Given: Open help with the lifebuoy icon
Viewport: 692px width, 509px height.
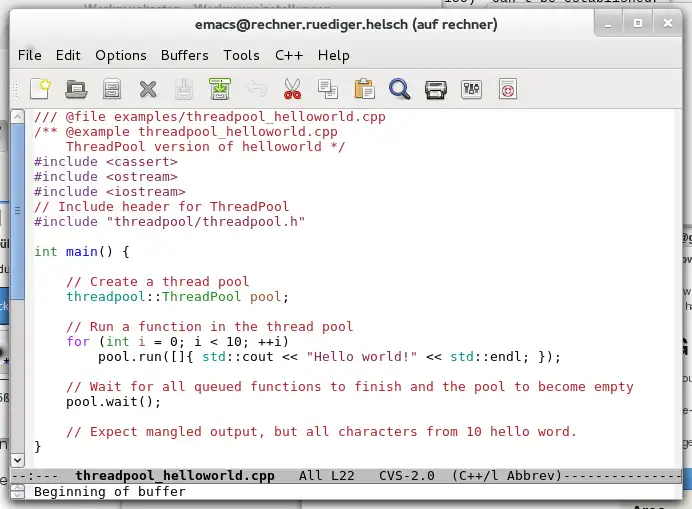Looking at the screenshot, I should pos(508,89).
